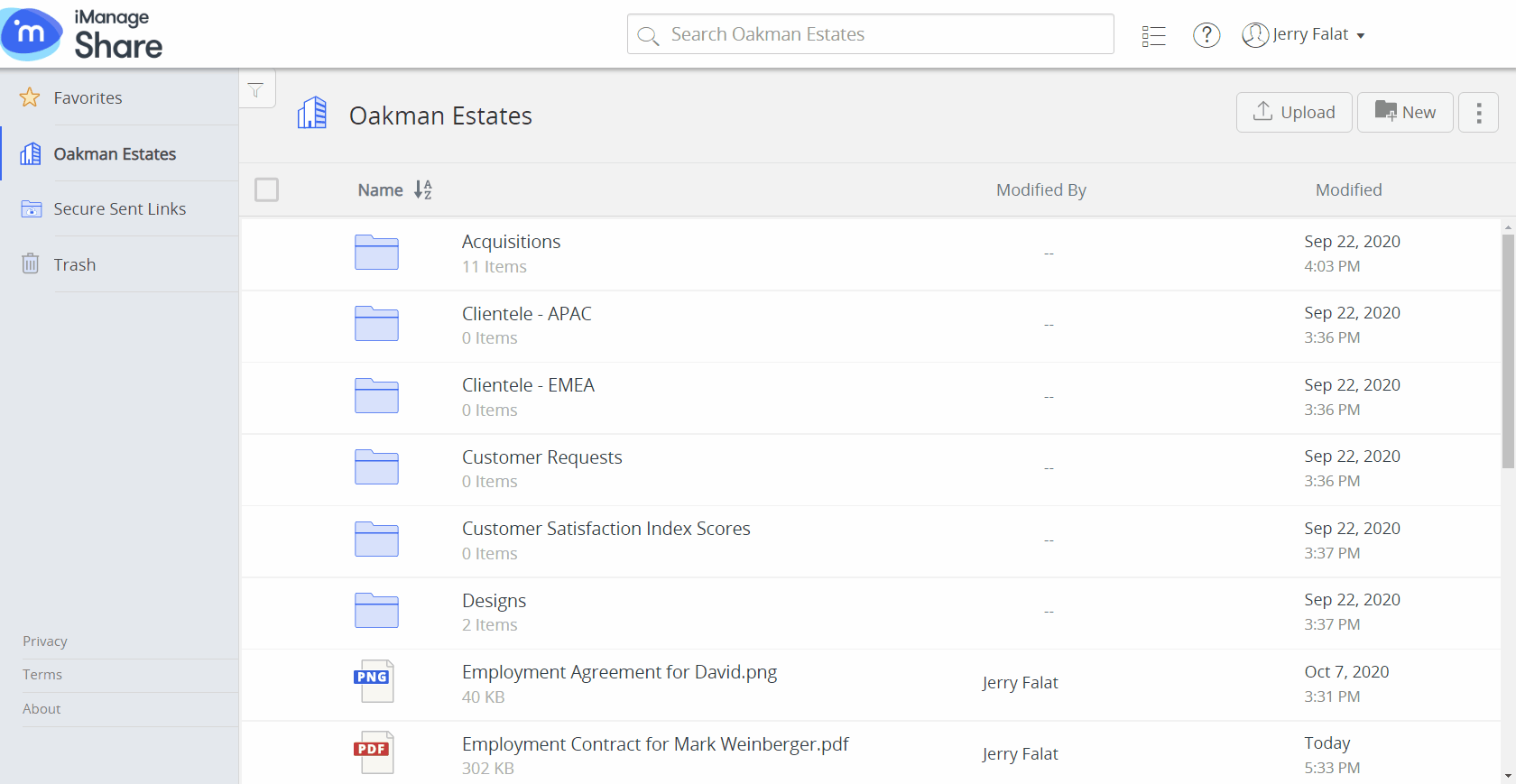1516x784 pixels.
Task: Click the Upload button
Action: pyautogui.click(x=1294, y=113)
